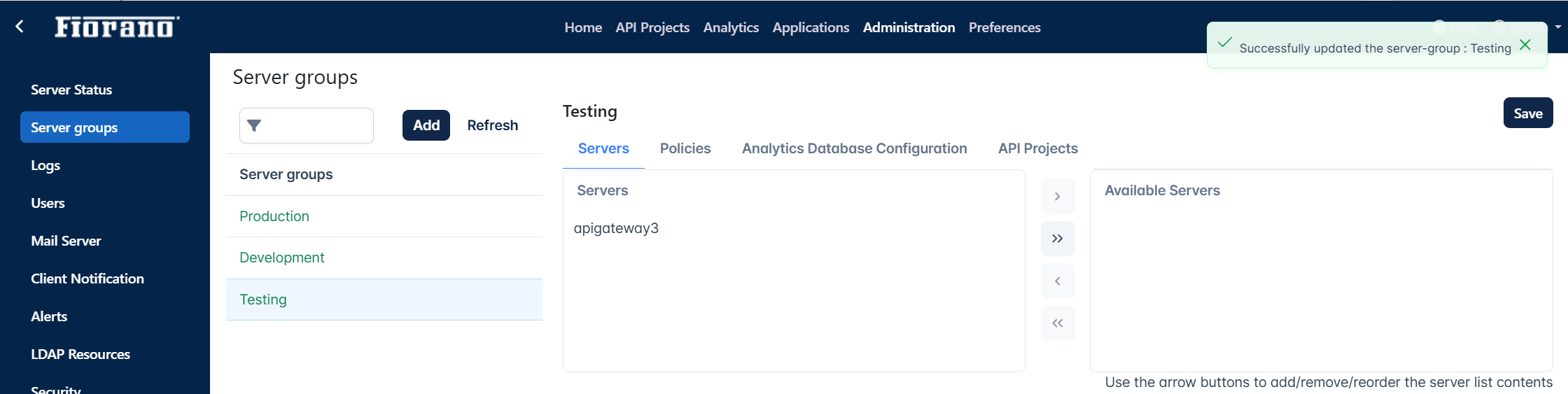Click the Save button
Image resolution: width=1568 pixels, height=394 pixels.
[x=1528, y=113]
